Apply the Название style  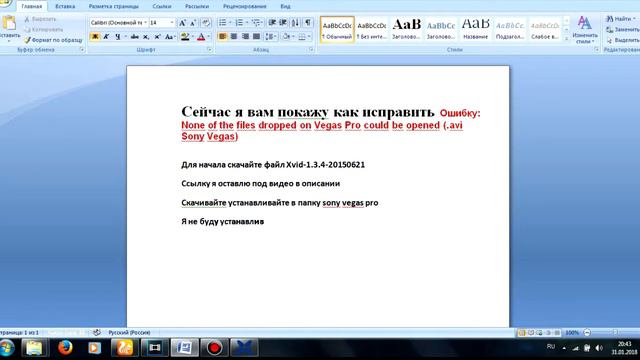coord(476,29)
